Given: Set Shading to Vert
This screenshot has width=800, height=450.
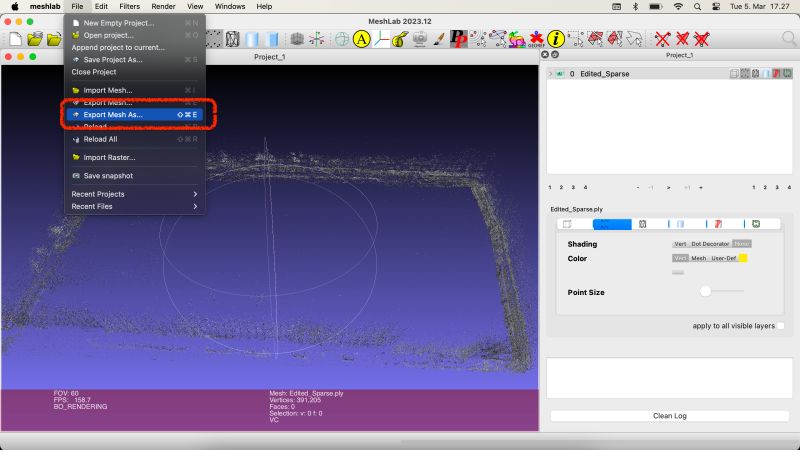Looking at the screenshot, I should point(680,244).
